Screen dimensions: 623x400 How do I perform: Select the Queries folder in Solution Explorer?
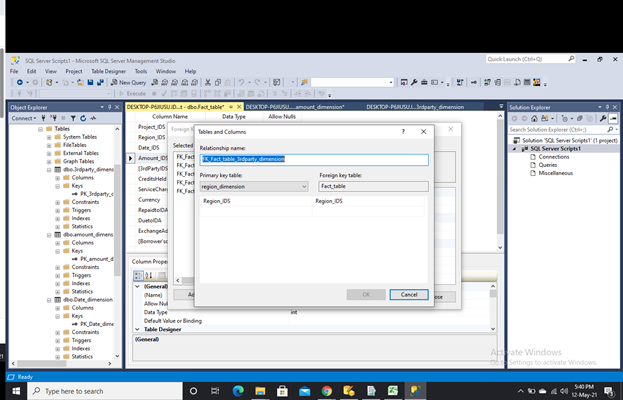click(x=548, y=165)
